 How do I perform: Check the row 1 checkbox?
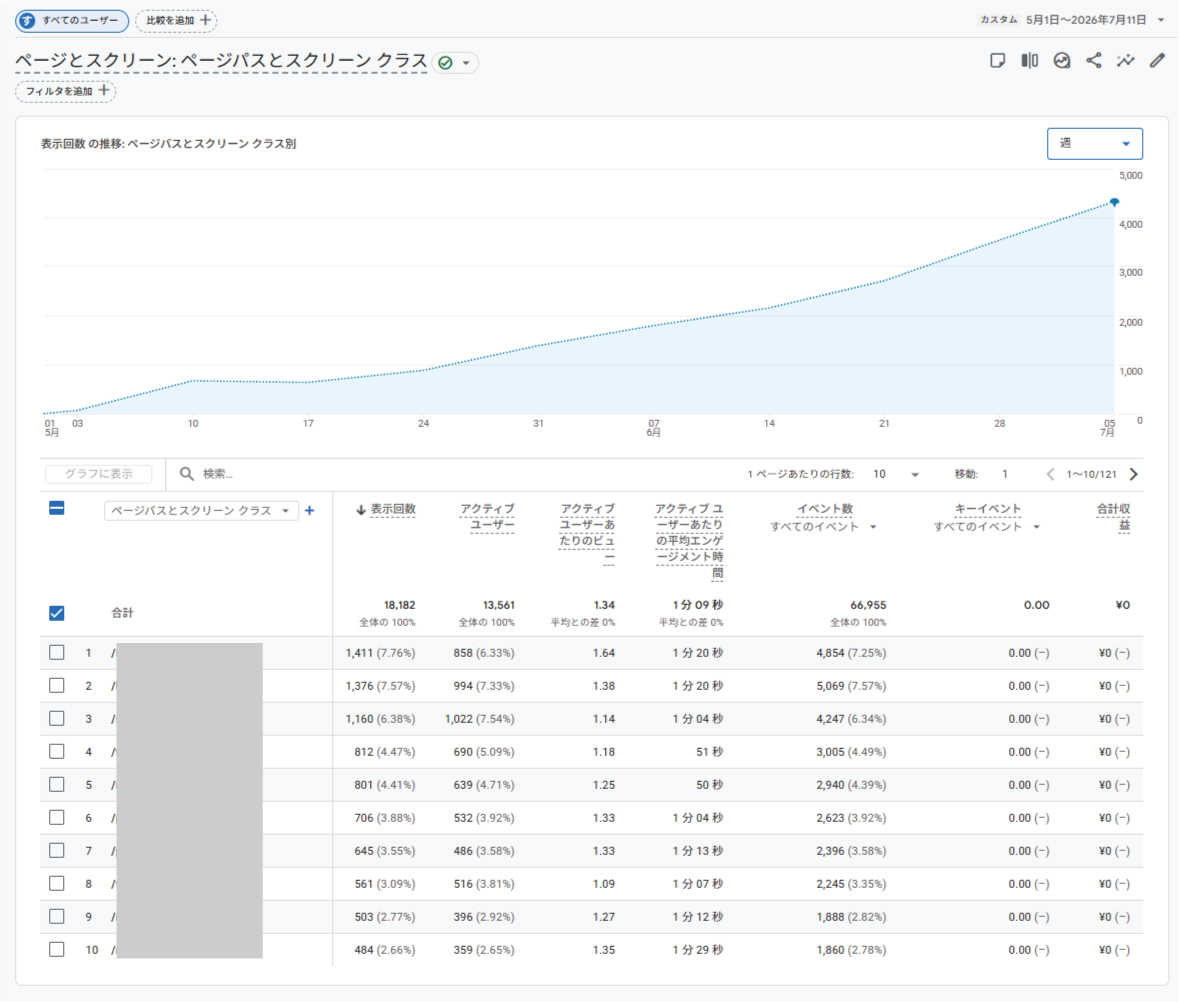pos(56,652)
